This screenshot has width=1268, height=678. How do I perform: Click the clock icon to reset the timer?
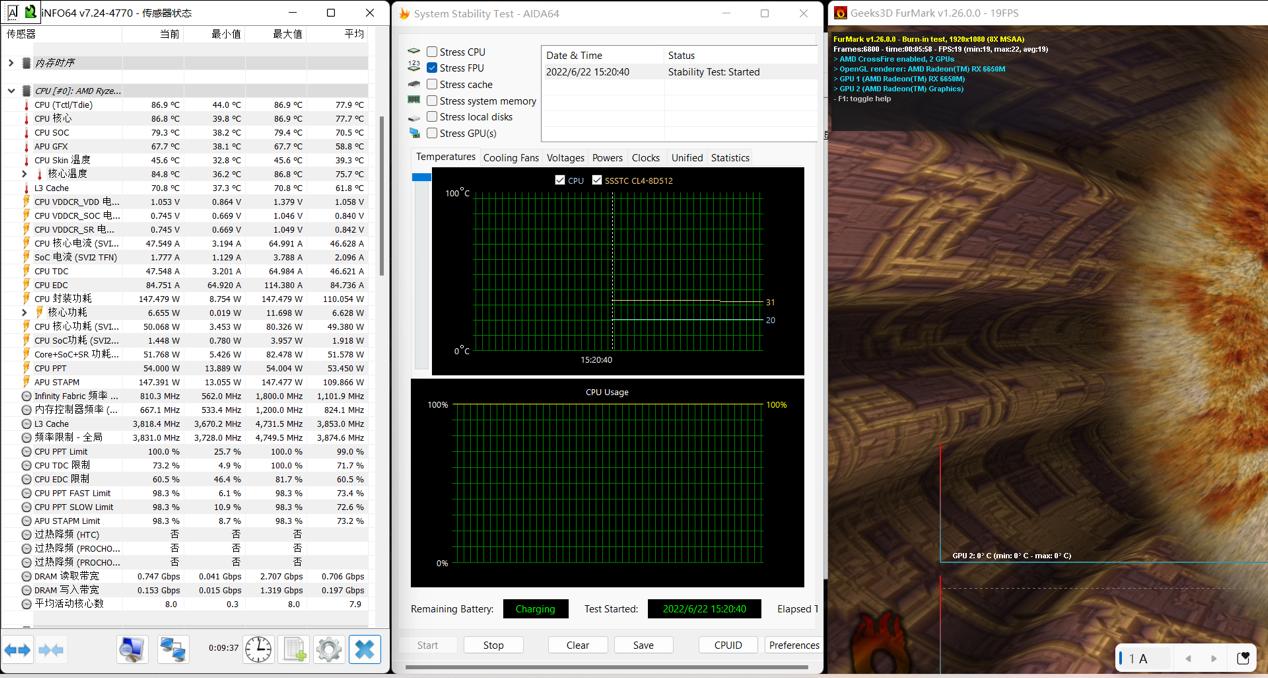click(x=258, y=649)
